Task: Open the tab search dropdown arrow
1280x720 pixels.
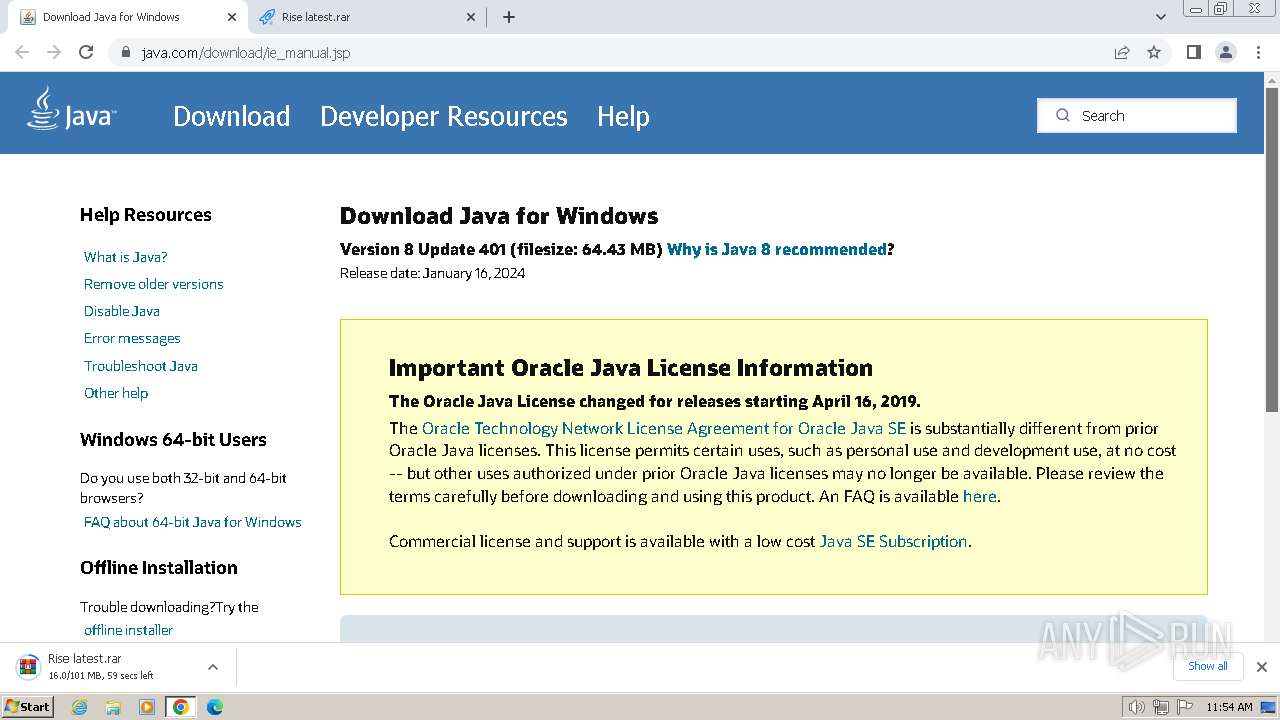Action: click(1160, 17)
